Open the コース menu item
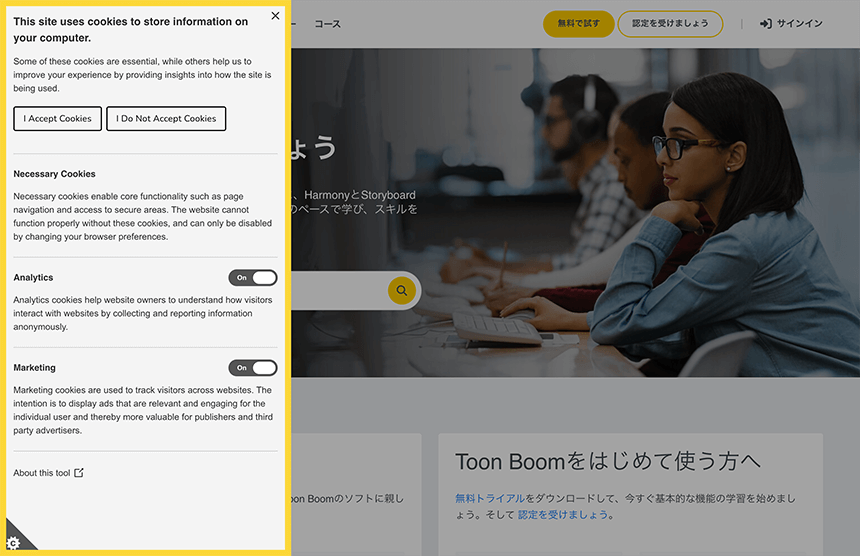Image resolution: width=860 pixels, height=556 pixels. (x=327, y=24)
